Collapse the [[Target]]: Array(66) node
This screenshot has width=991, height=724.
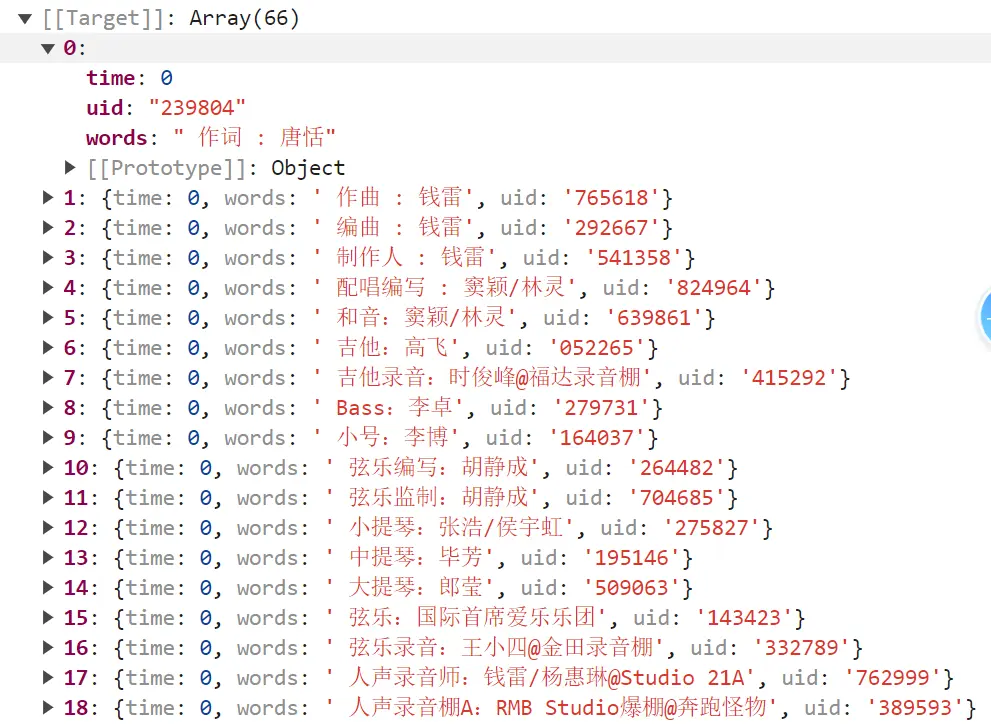point(25,18)
